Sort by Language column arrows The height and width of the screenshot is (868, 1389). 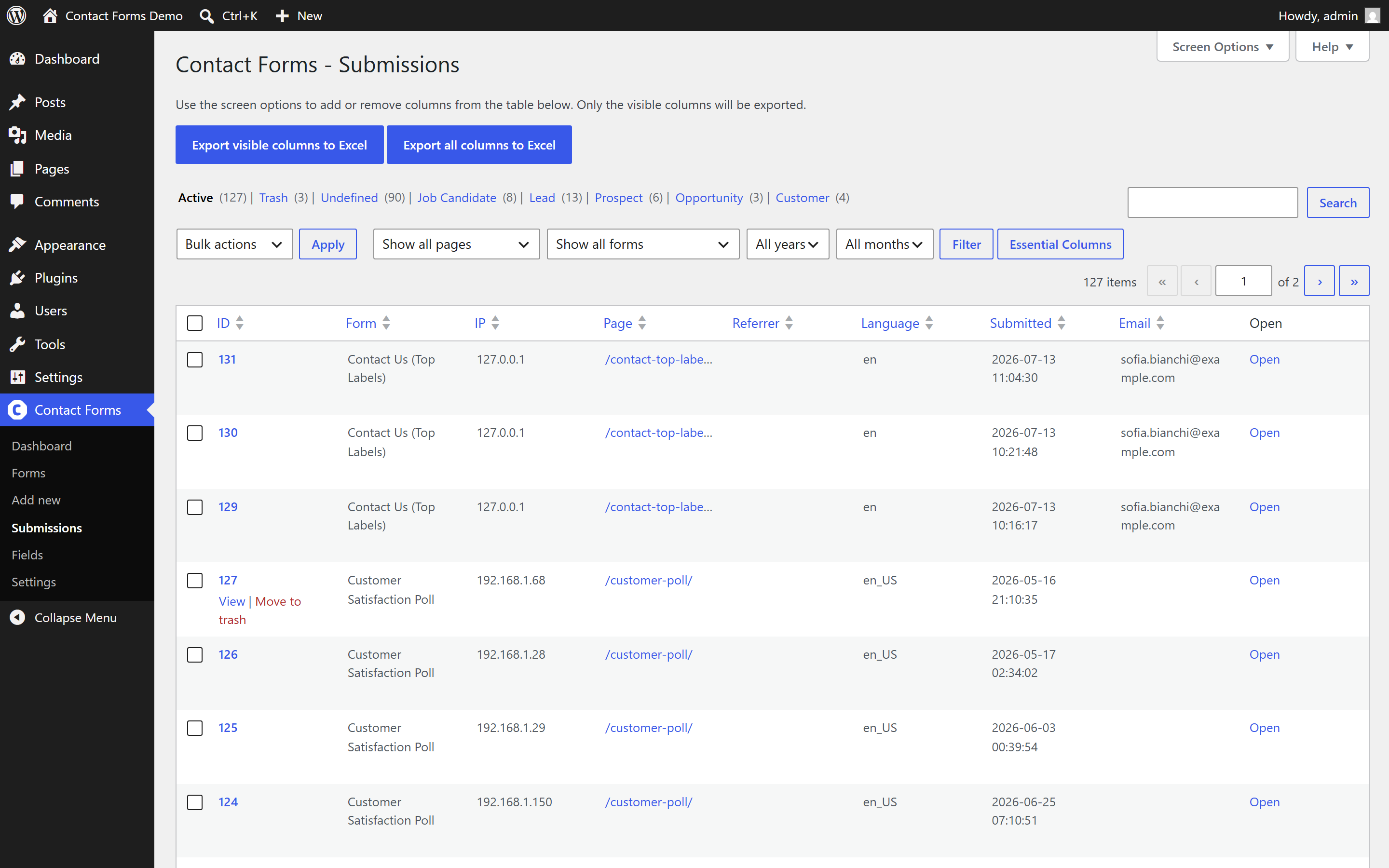[x=929, y=323]
